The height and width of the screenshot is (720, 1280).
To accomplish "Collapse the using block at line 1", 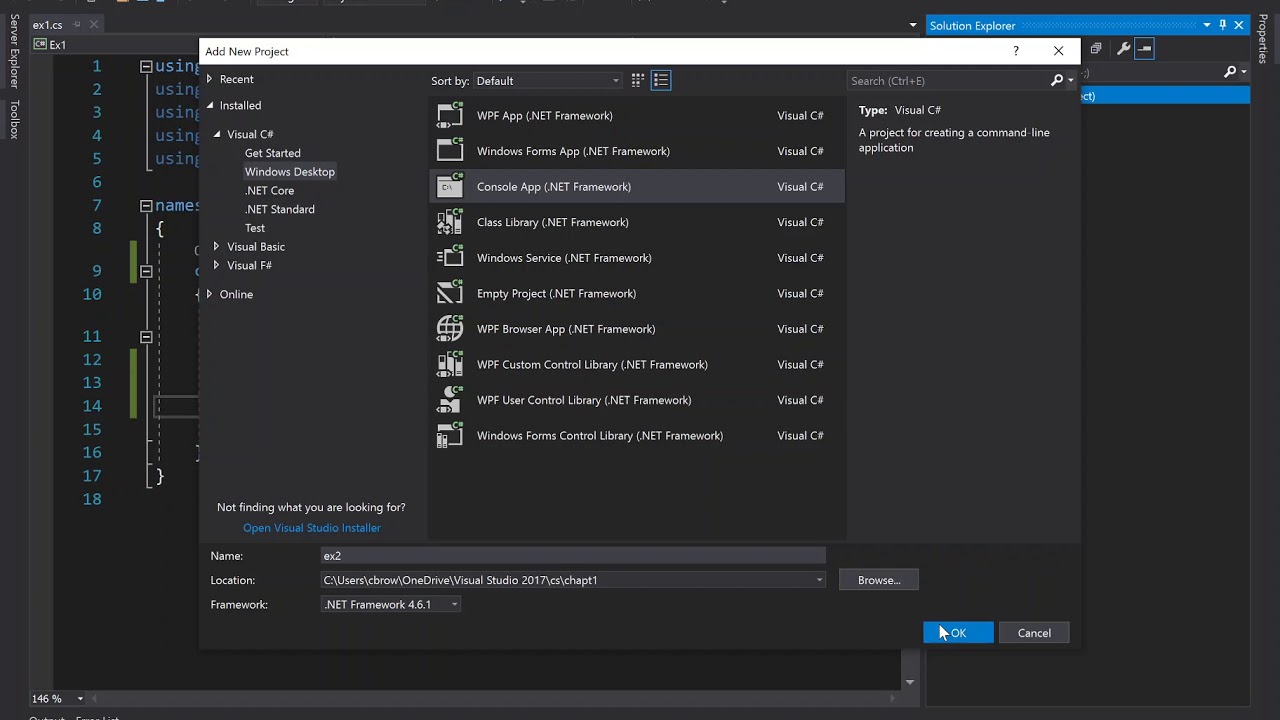I will click(146, 66).
